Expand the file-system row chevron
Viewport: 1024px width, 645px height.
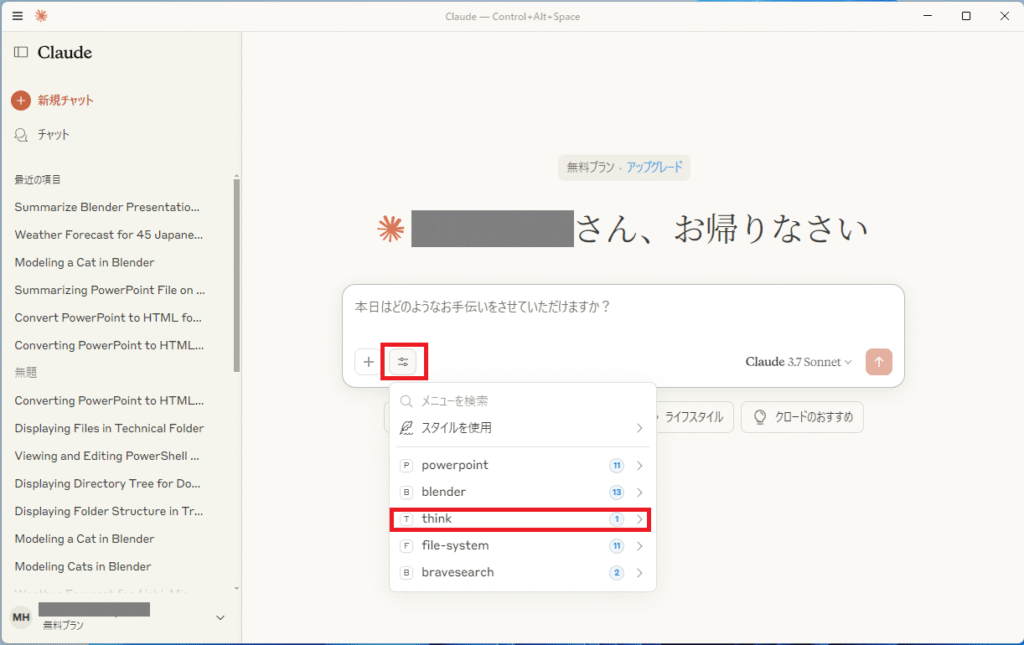pos(639,546)
